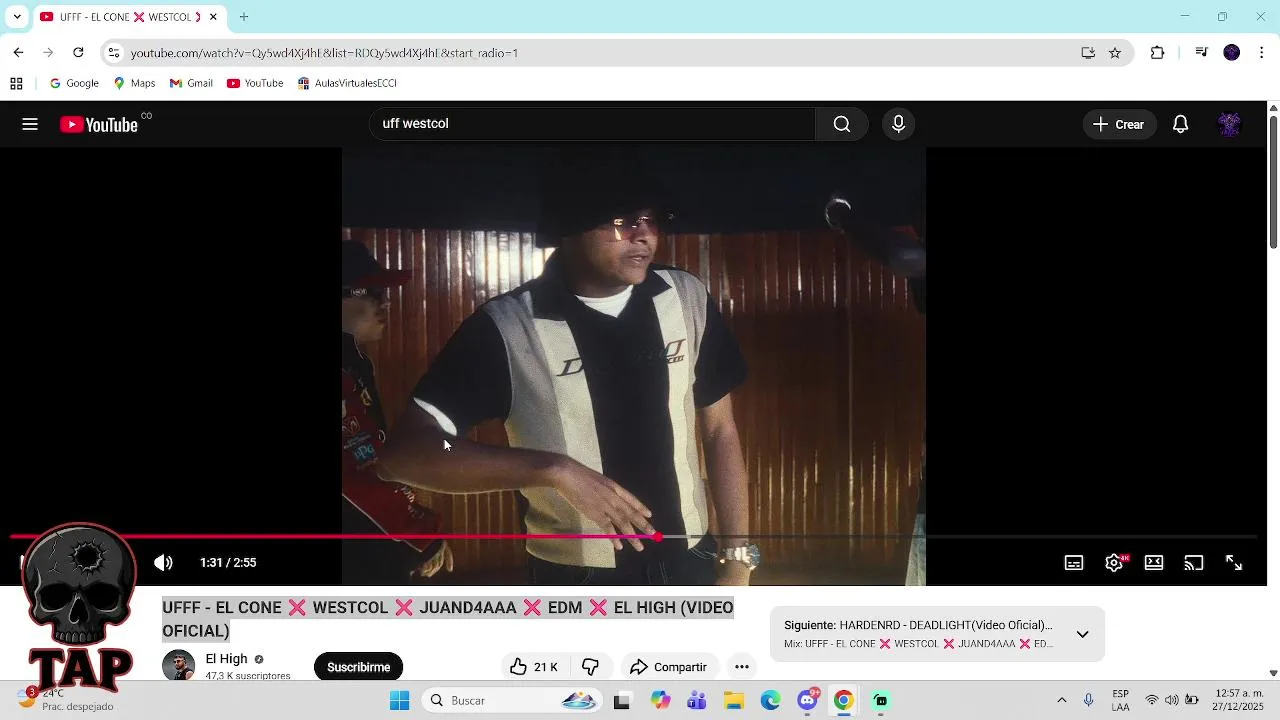Open Copilot from the taskbar
The height and width of the screenshot is (720, 1280).
tap(660, 700)
